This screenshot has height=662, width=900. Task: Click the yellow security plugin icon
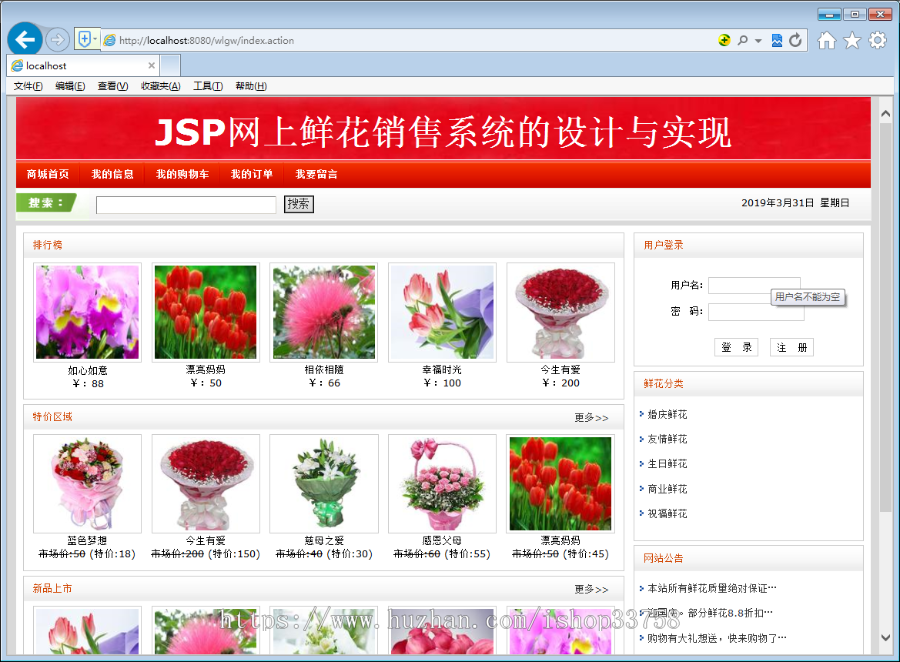pos(723,40)
